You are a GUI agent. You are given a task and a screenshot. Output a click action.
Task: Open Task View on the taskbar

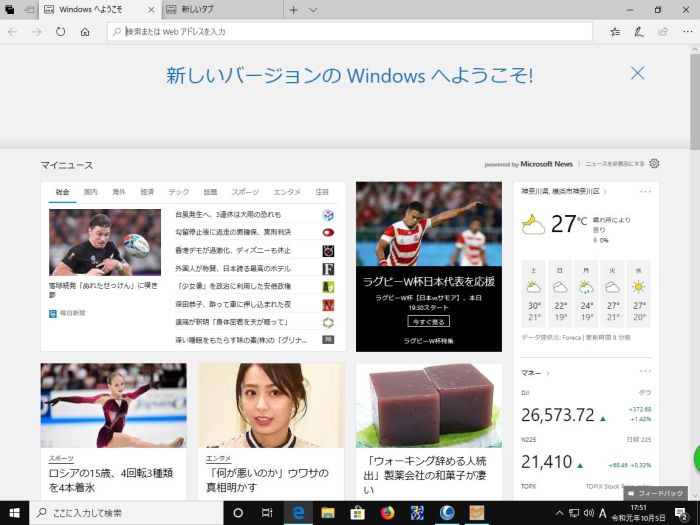pyautogui.click(x=267, y=512)
